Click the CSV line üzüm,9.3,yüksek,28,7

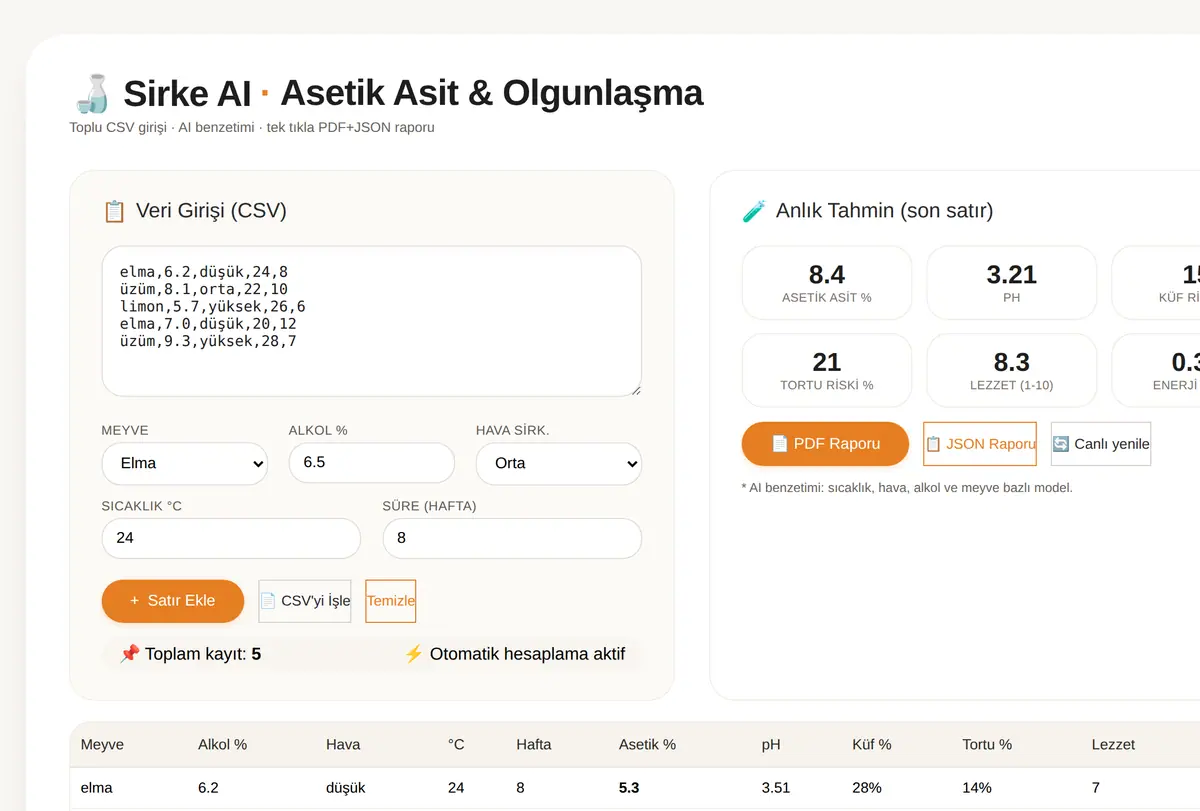[208, 342]
